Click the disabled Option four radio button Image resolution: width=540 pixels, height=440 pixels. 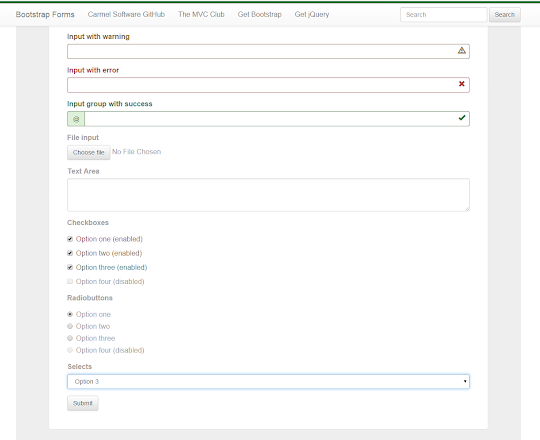pyautogui.click(x=70, y=350)
